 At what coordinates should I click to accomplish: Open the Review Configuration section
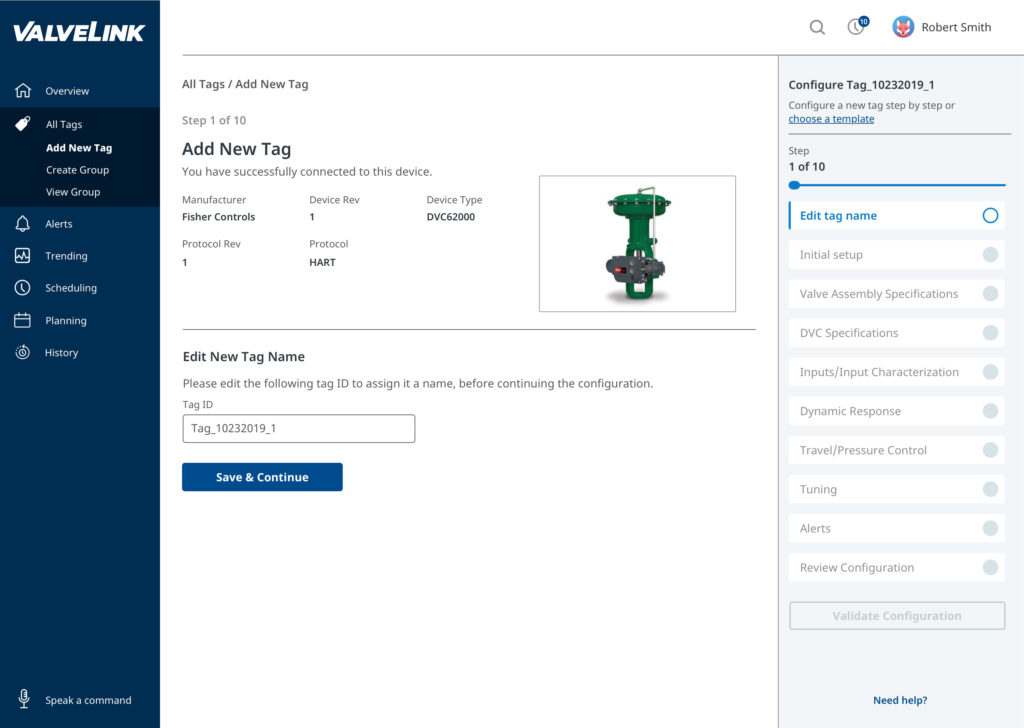(990, 567)
